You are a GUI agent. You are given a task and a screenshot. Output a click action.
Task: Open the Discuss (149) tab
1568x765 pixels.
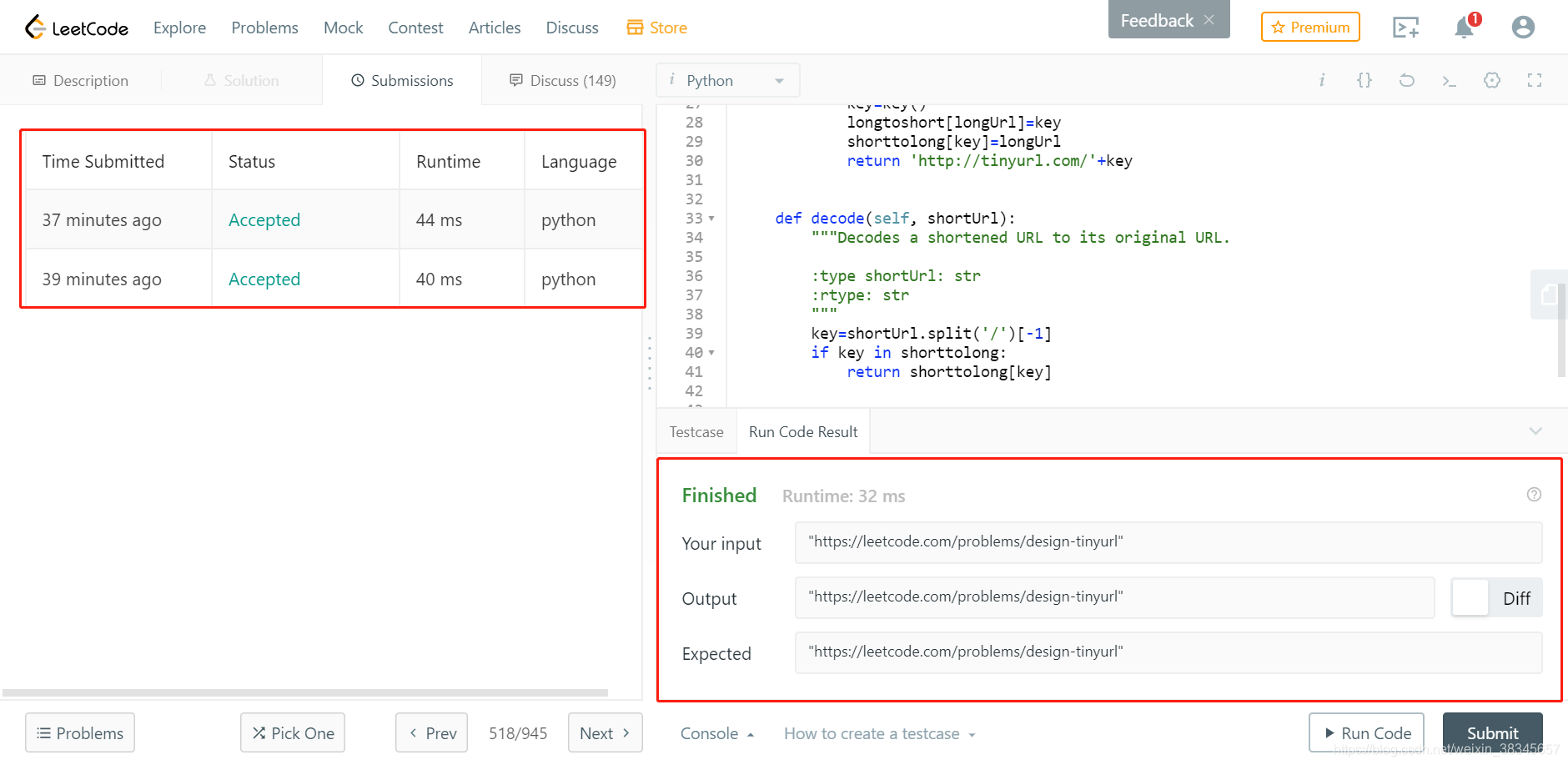(x=562, y=80)
